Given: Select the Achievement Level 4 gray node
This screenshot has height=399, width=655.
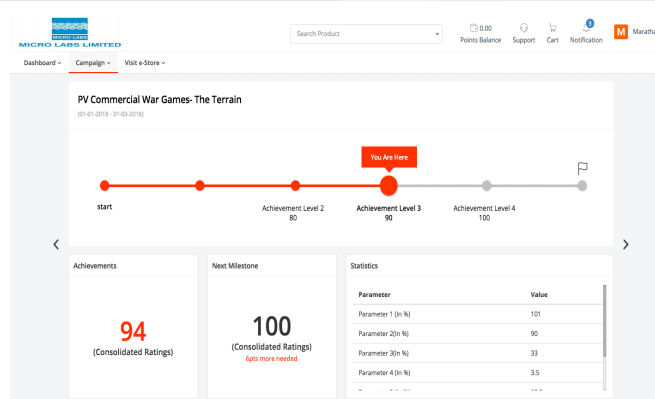Looking at the screenshot, I should (x=486, y=186).
